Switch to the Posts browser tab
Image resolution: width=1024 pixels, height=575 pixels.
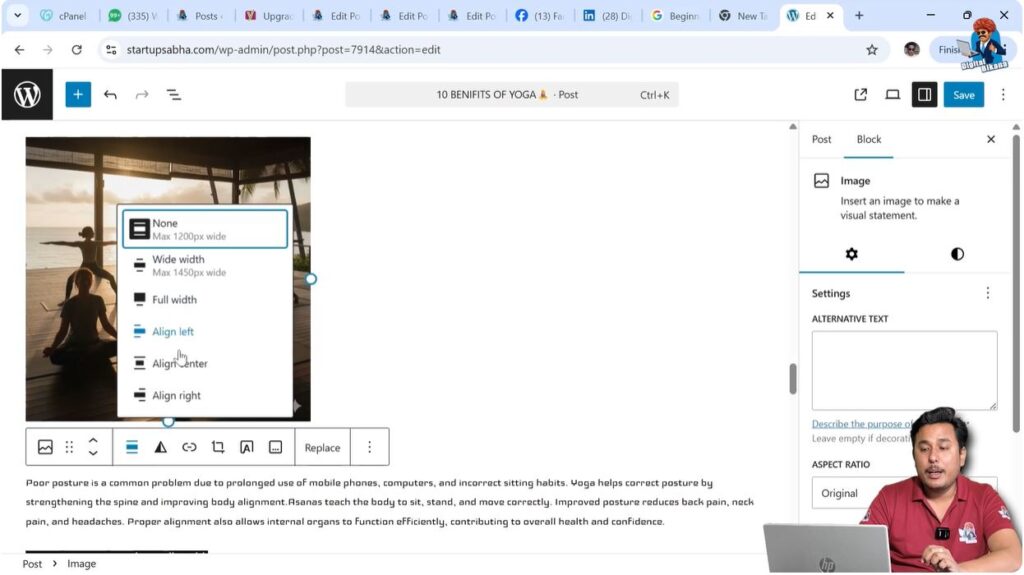(200, 16)
